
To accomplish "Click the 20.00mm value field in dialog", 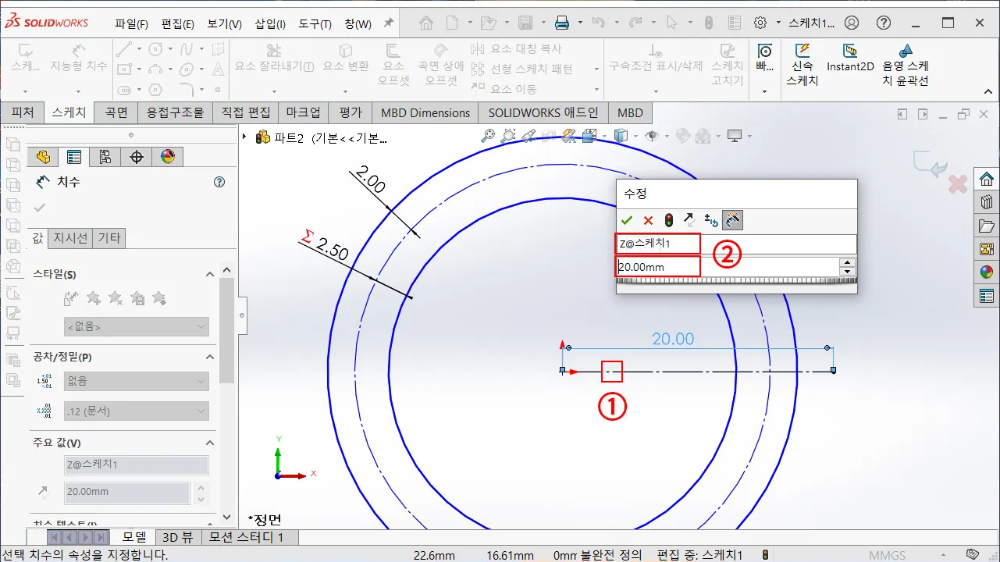I will (727, 267).
